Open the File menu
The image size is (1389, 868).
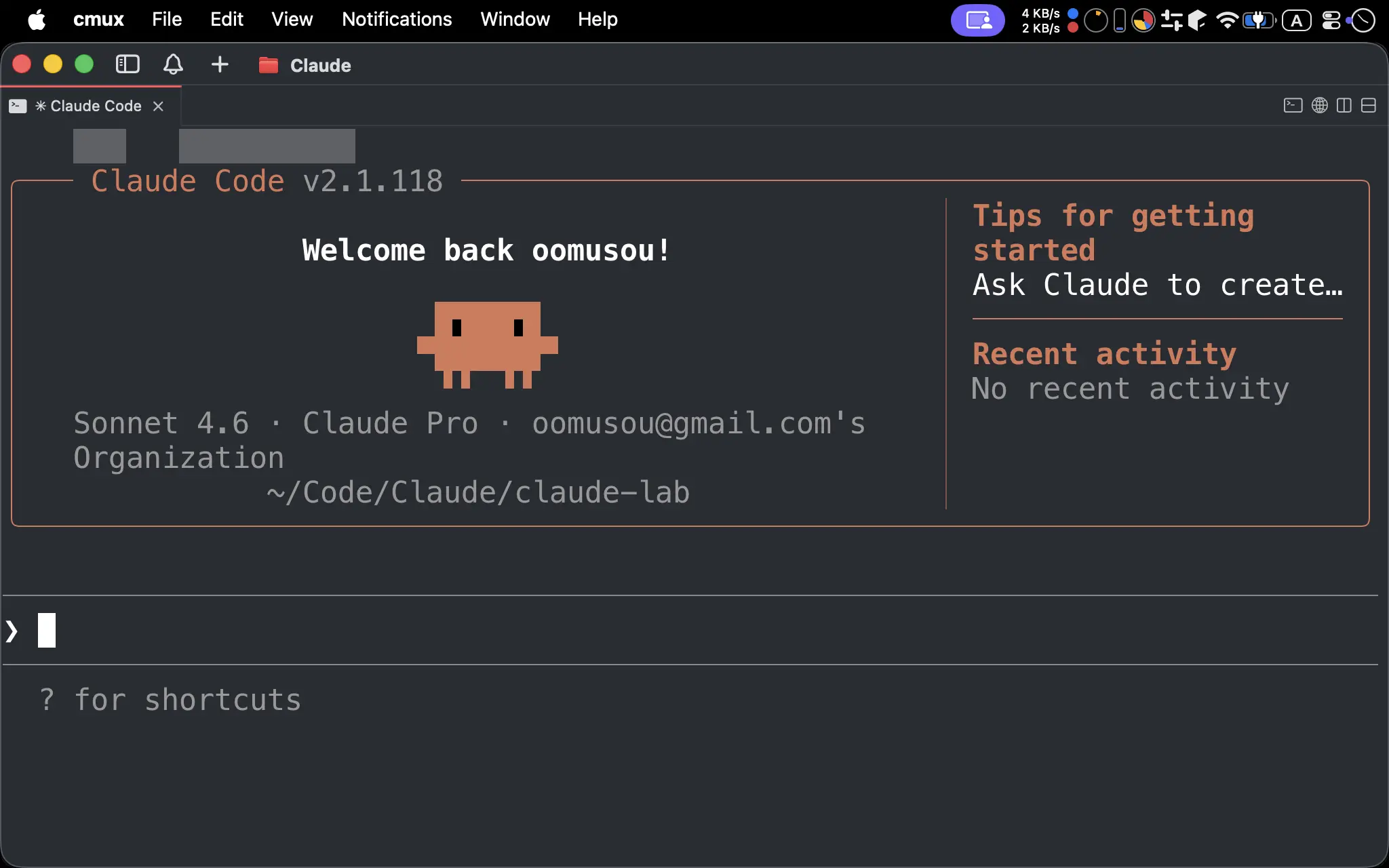coord(167,20)
